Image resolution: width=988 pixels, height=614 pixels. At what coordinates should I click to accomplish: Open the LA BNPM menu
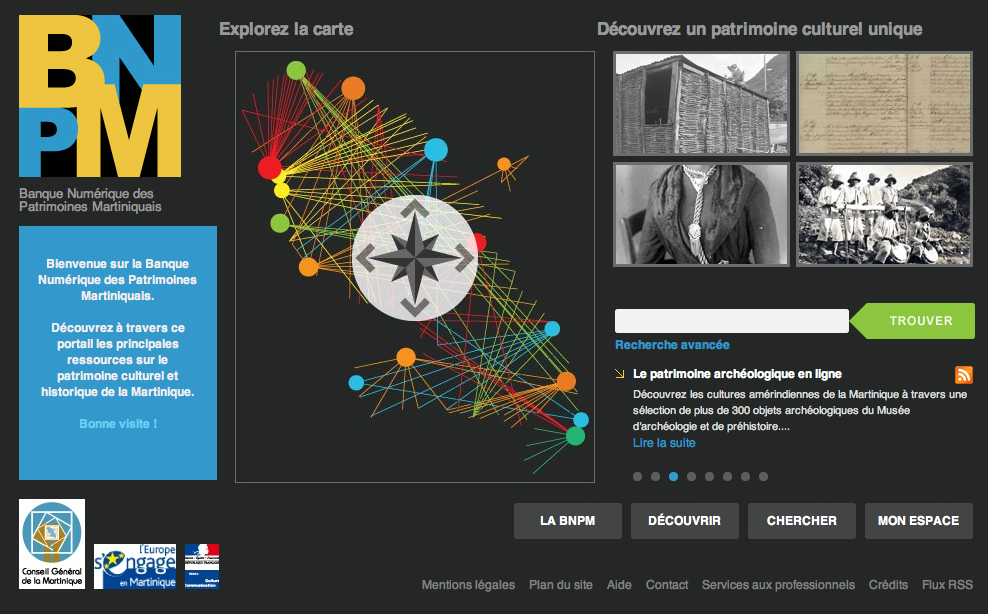568,521
